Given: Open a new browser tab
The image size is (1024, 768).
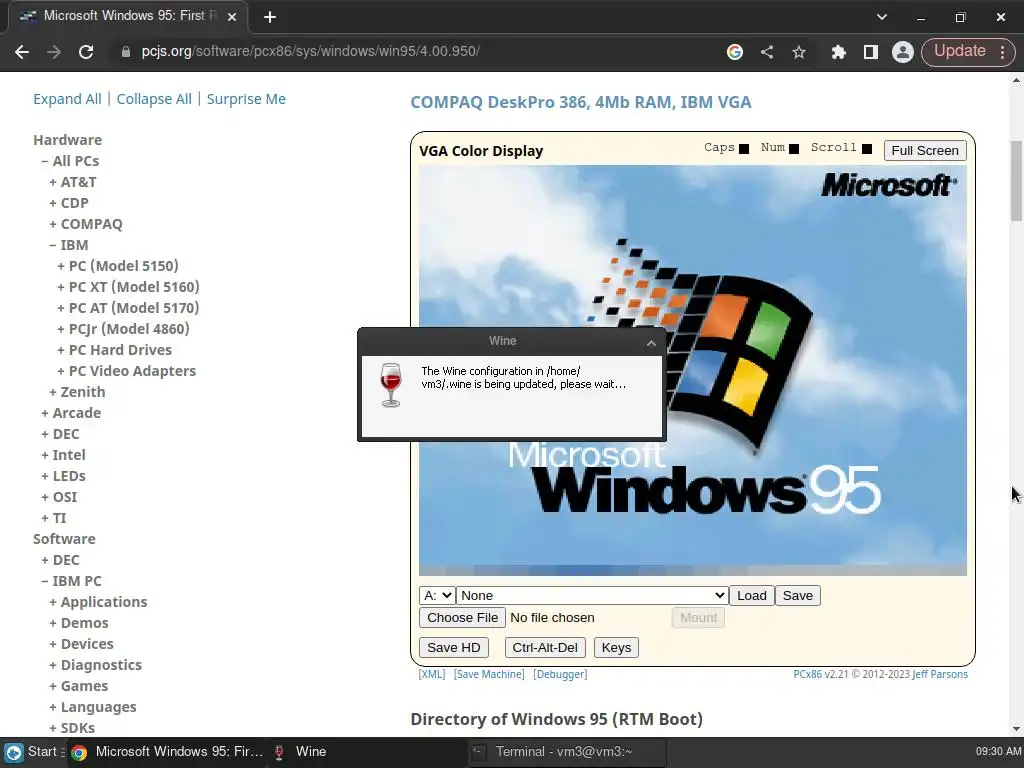Looking at the screenshot, I should tap(270, 17).
